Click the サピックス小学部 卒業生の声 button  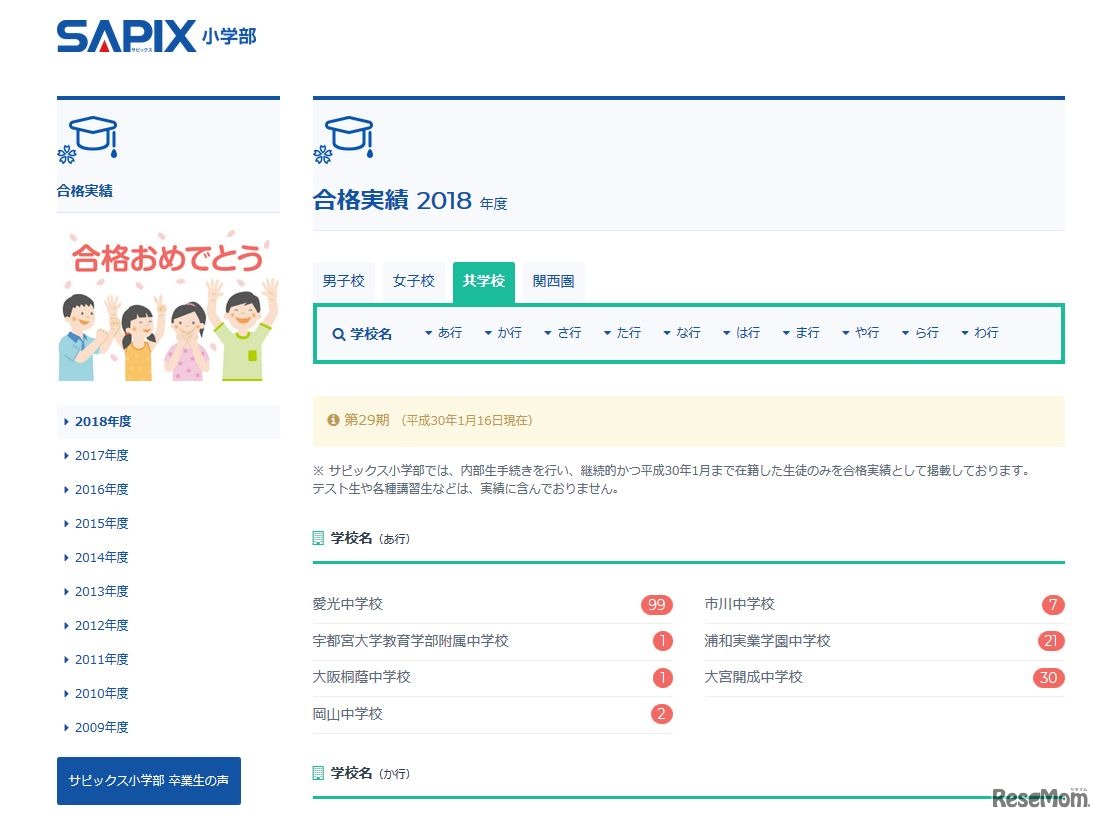click(x=148, y=781)
